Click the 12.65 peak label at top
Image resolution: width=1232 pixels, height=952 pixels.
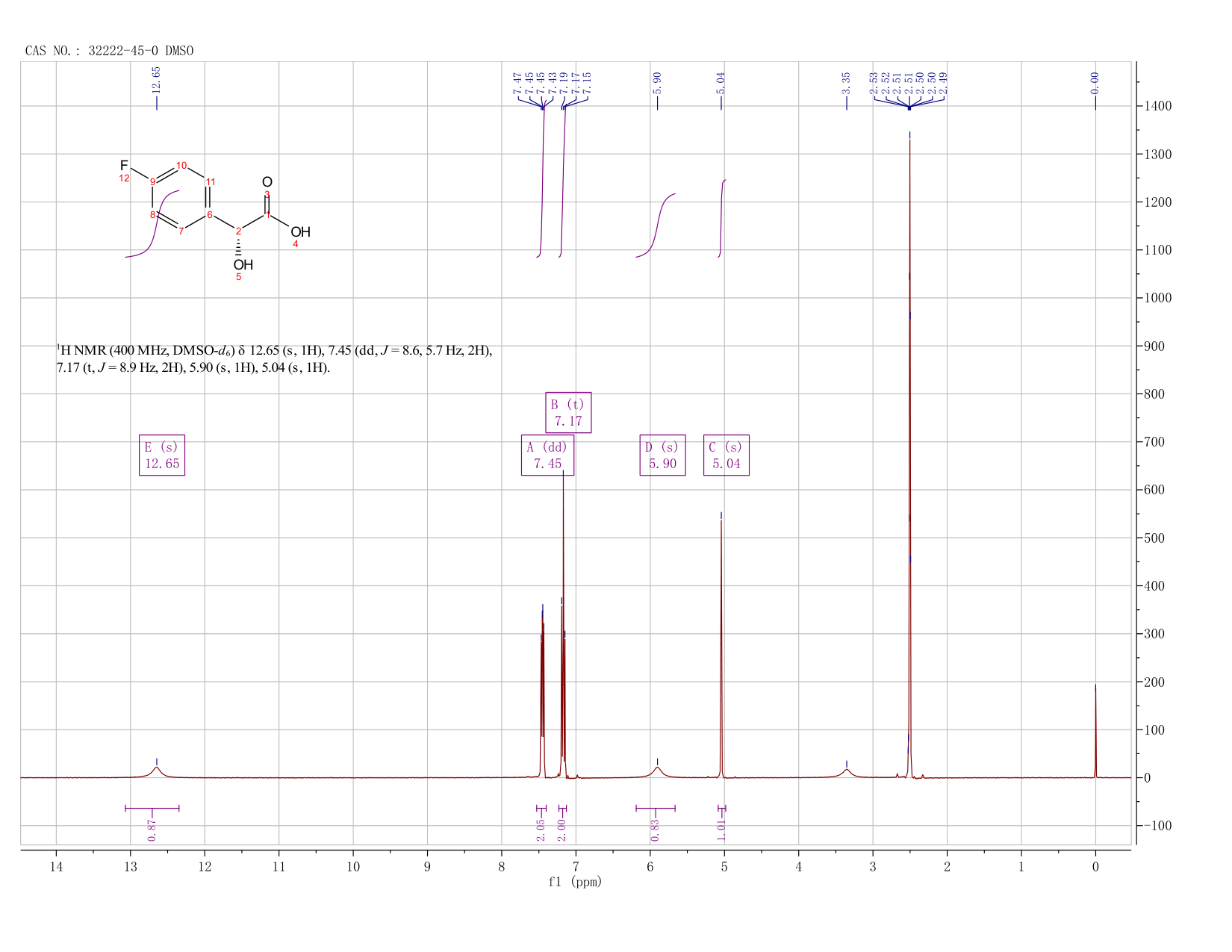156,79
